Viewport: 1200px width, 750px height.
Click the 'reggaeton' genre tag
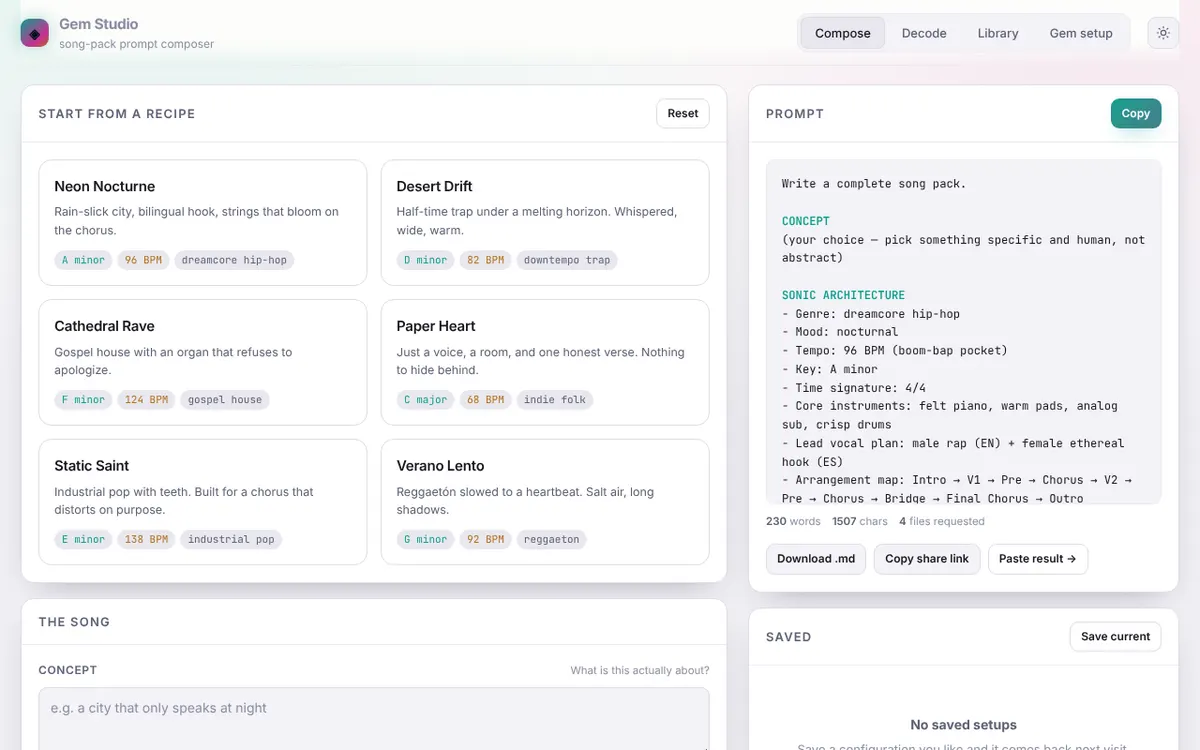[x=552, y=539]
